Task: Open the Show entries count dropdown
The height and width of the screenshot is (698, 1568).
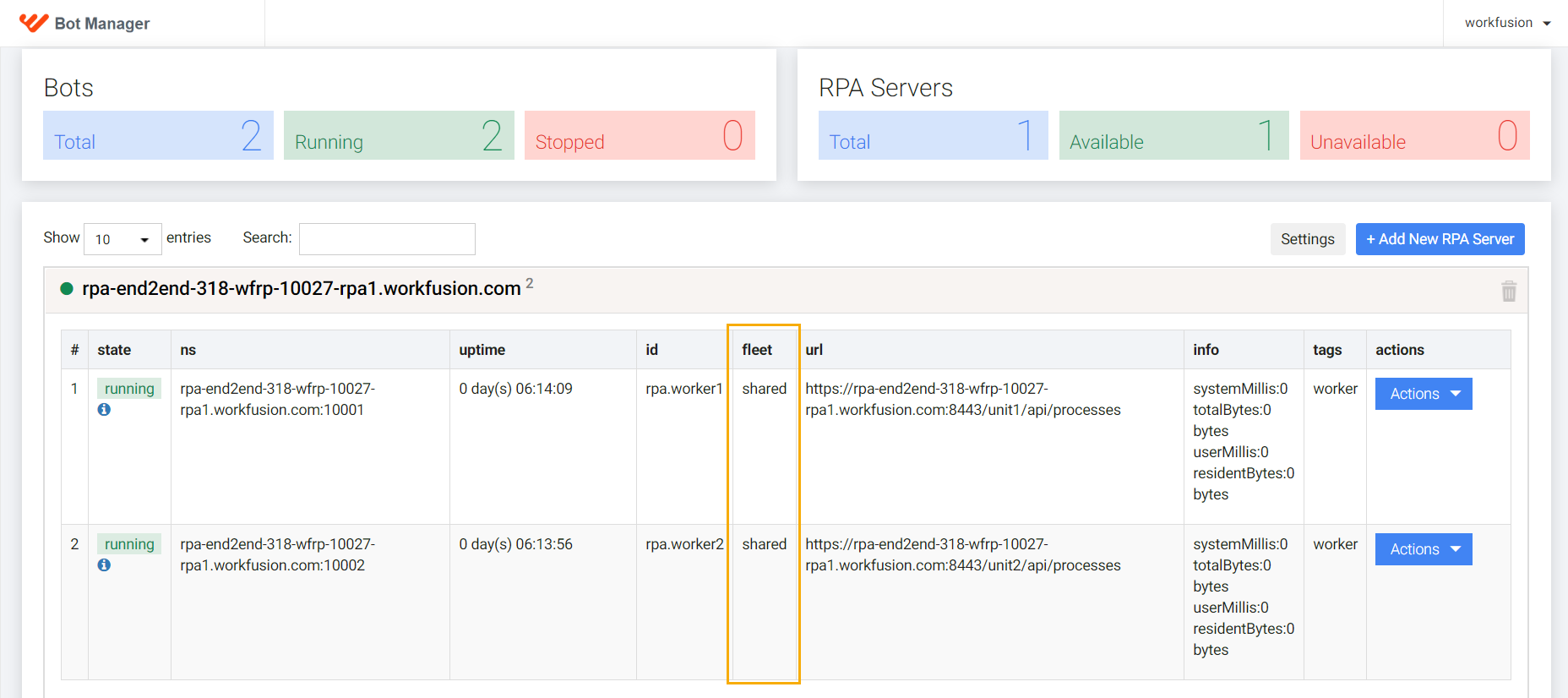Action: point(122,239)
